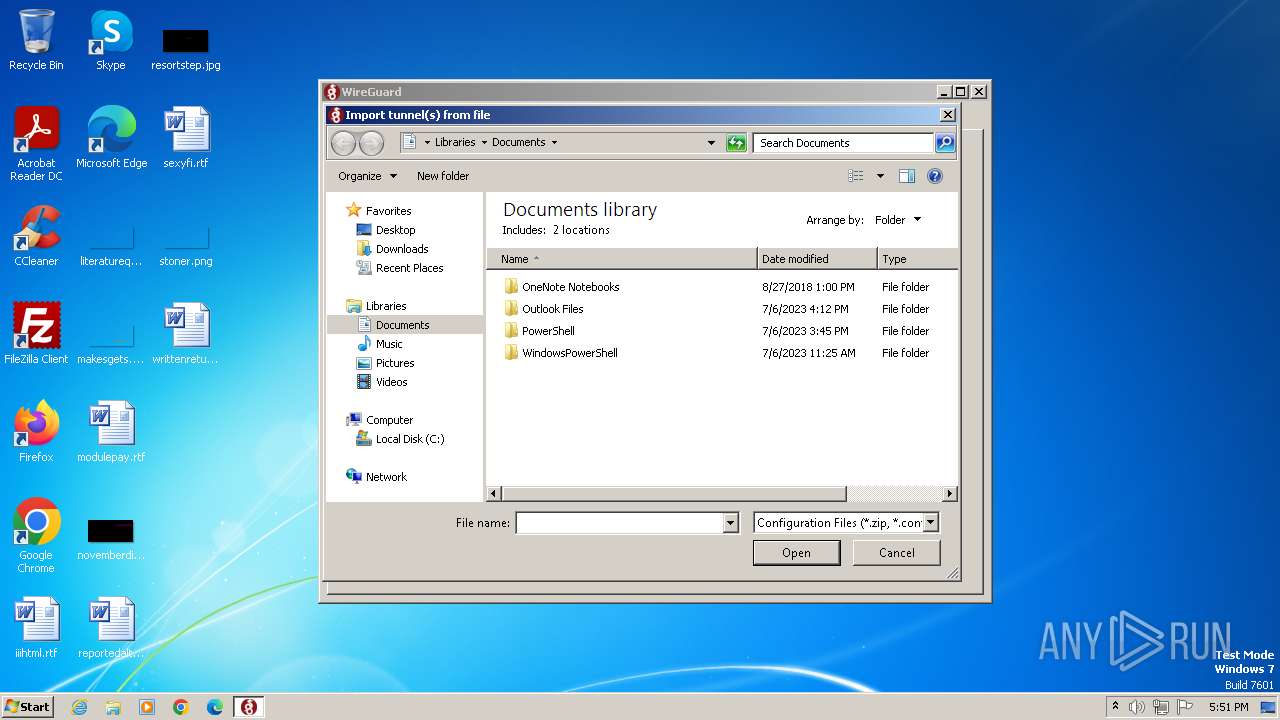Click the volume speaker tray icon
Image resolution: width=1280 pixels, height=720 pixels.
1137,707
